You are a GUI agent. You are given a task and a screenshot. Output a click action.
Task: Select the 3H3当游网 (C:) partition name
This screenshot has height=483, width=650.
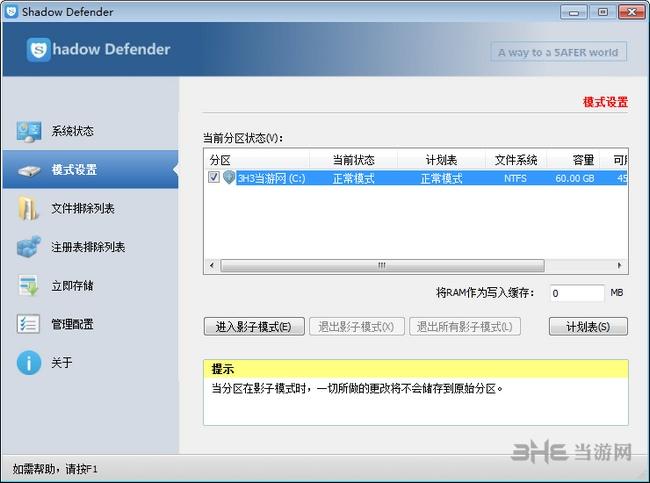[272, 178]
